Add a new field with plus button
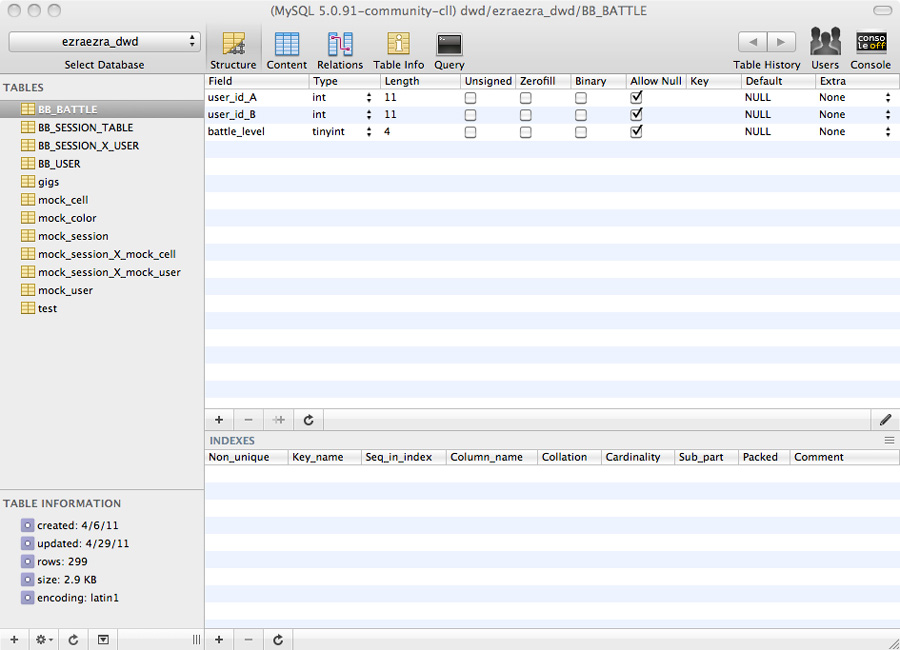900x650 pixels. click(219, 420)
